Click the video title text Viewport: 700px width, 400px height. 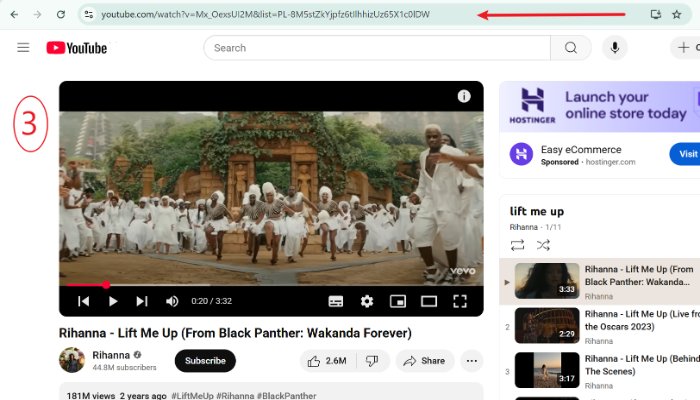[235, 333]
